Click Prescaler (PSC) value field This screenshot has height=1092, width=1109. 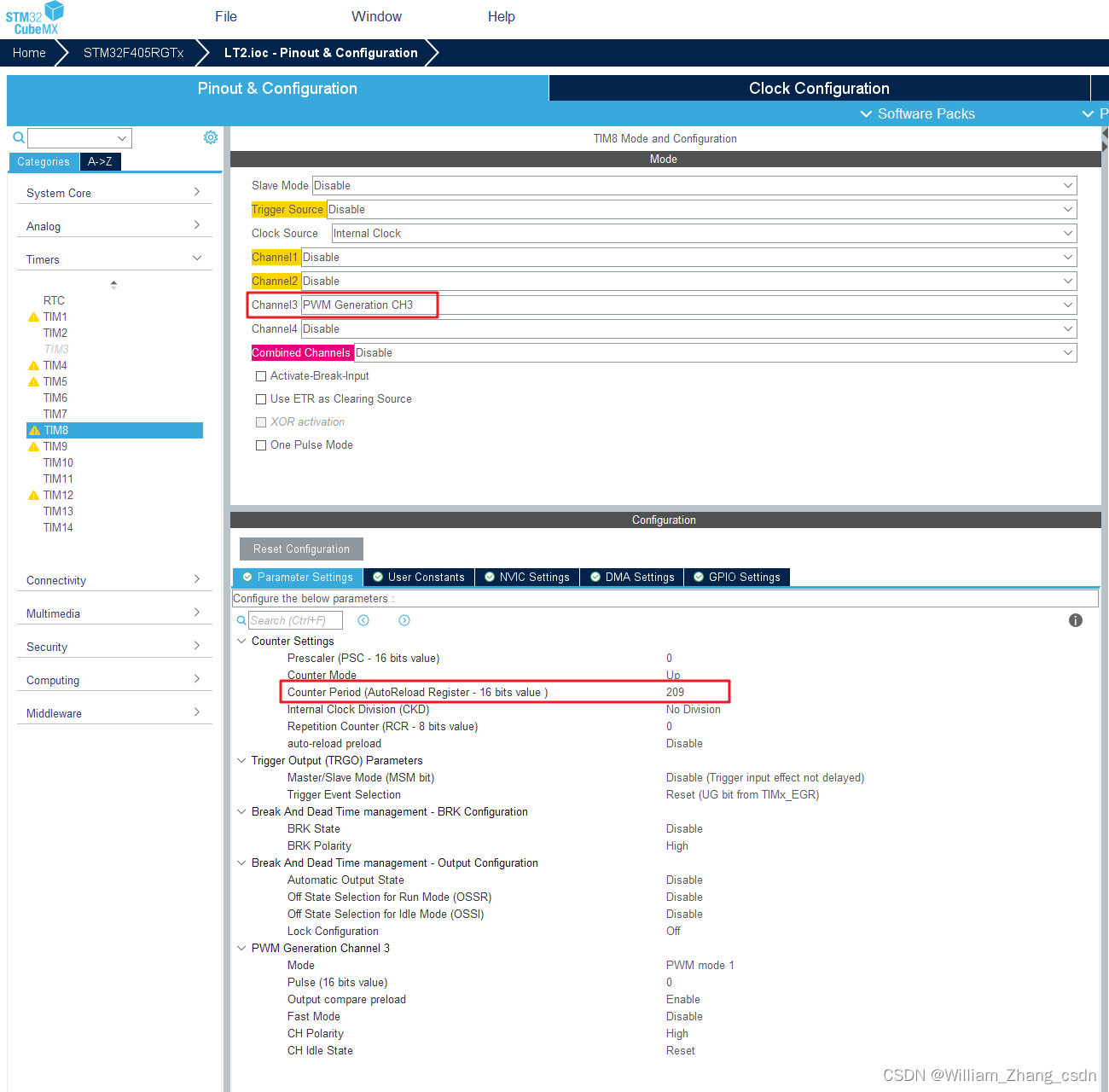pos(669,658)
